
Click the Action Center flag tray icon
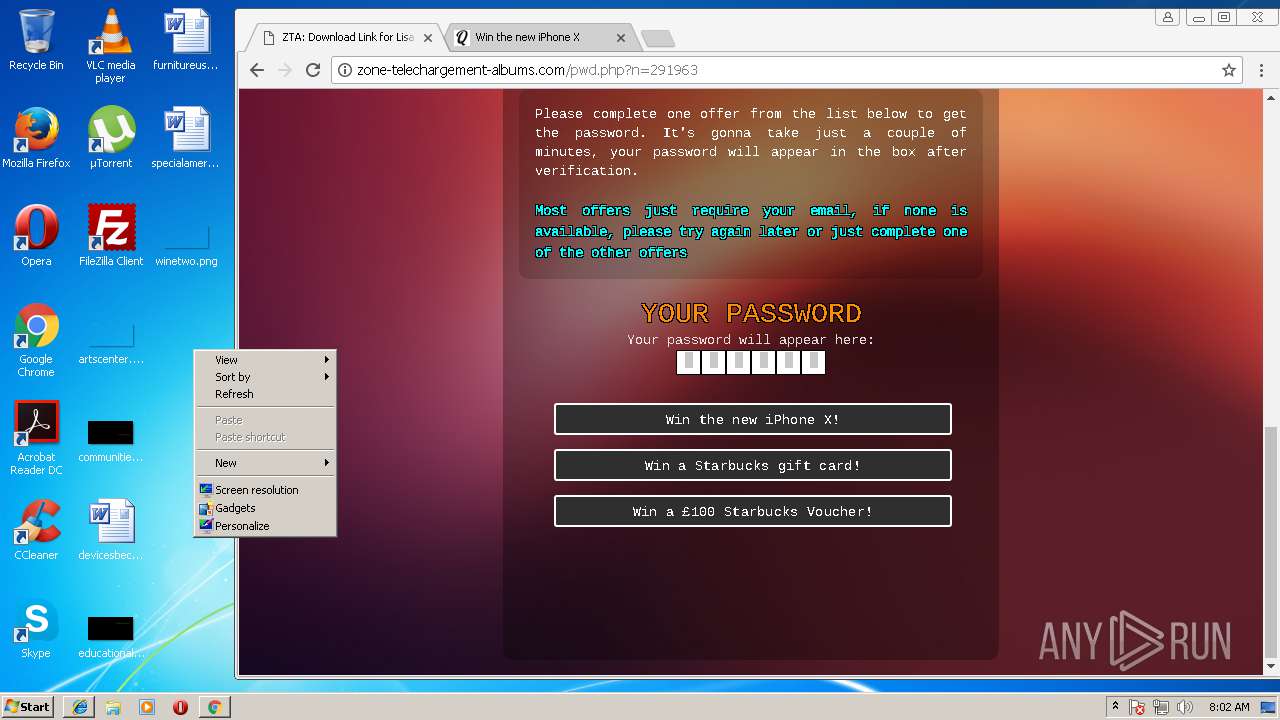[1138, 707]
